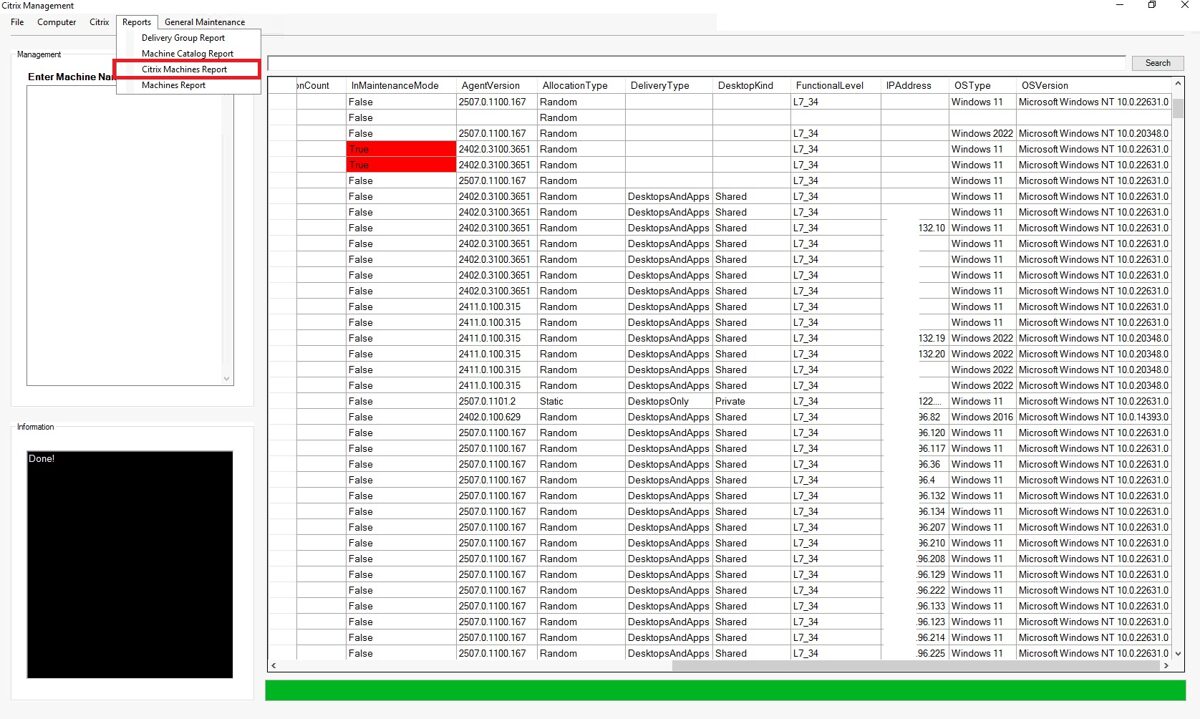Image resolution: width=1200 pixels, height=719 pixels.
Task: Click inside the machine name text box
Action: pos(123,235)
